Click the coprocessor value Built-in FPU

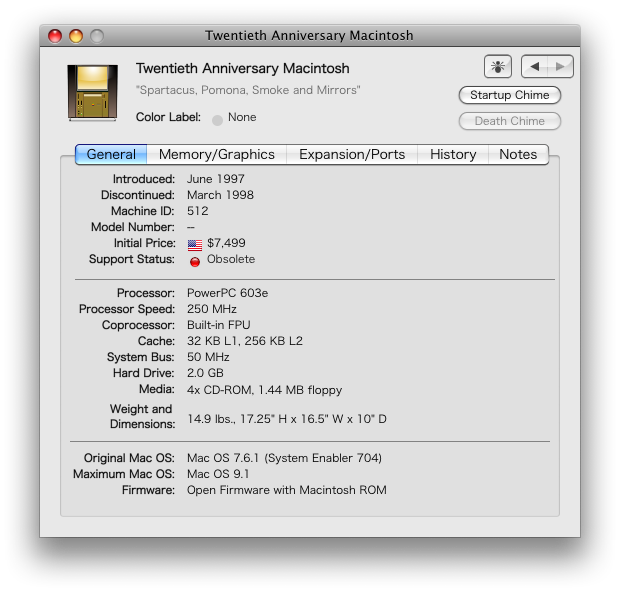219,325
